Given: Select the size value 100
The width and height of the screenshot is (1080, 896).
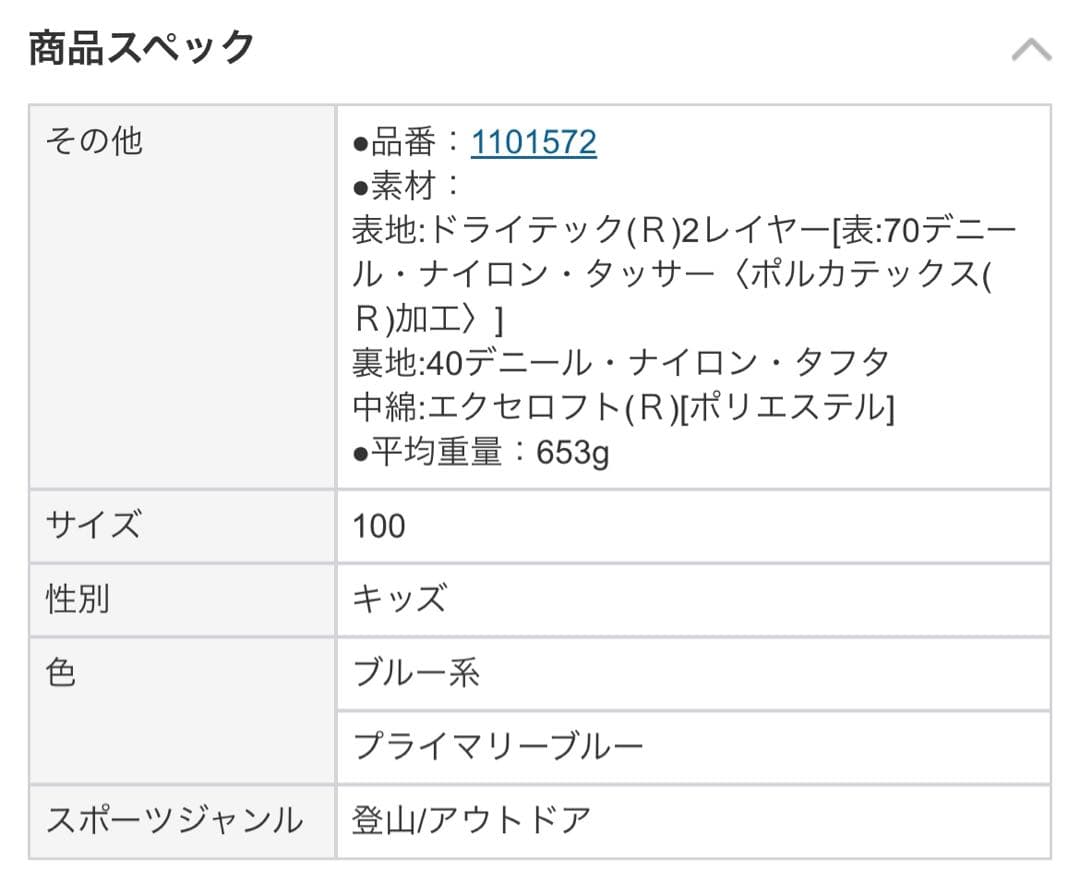Looking at the screenshot, I should (x=379, y=526).
